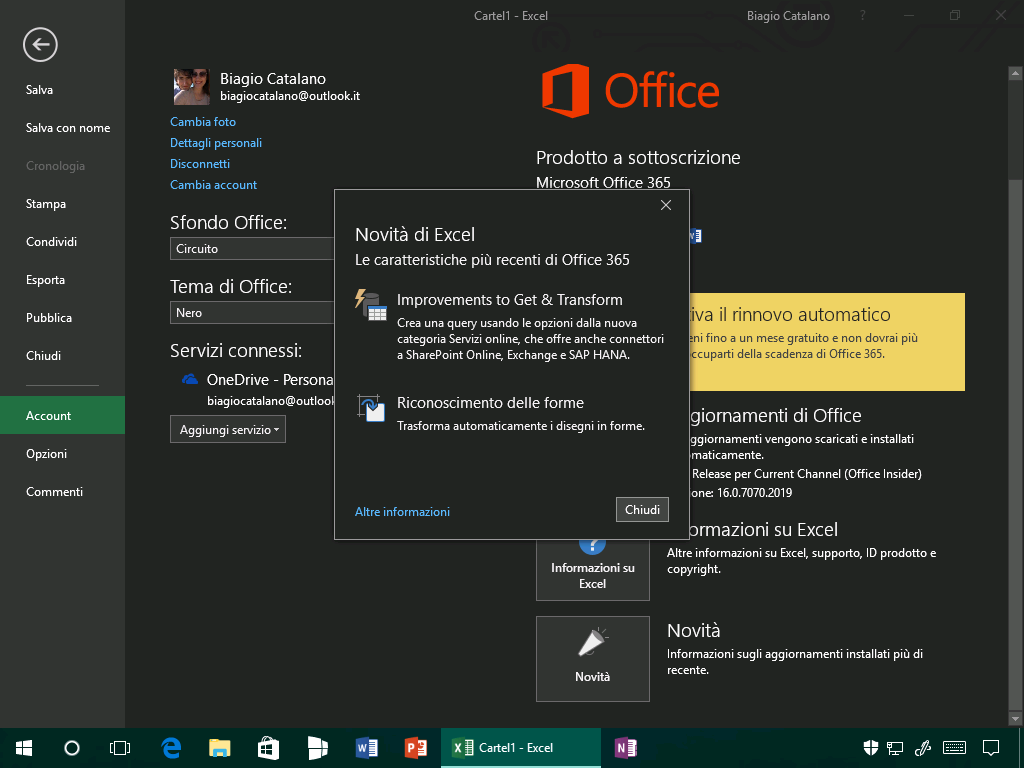Open Windows Ink Workspace tray icon

[x=923, y=748]
